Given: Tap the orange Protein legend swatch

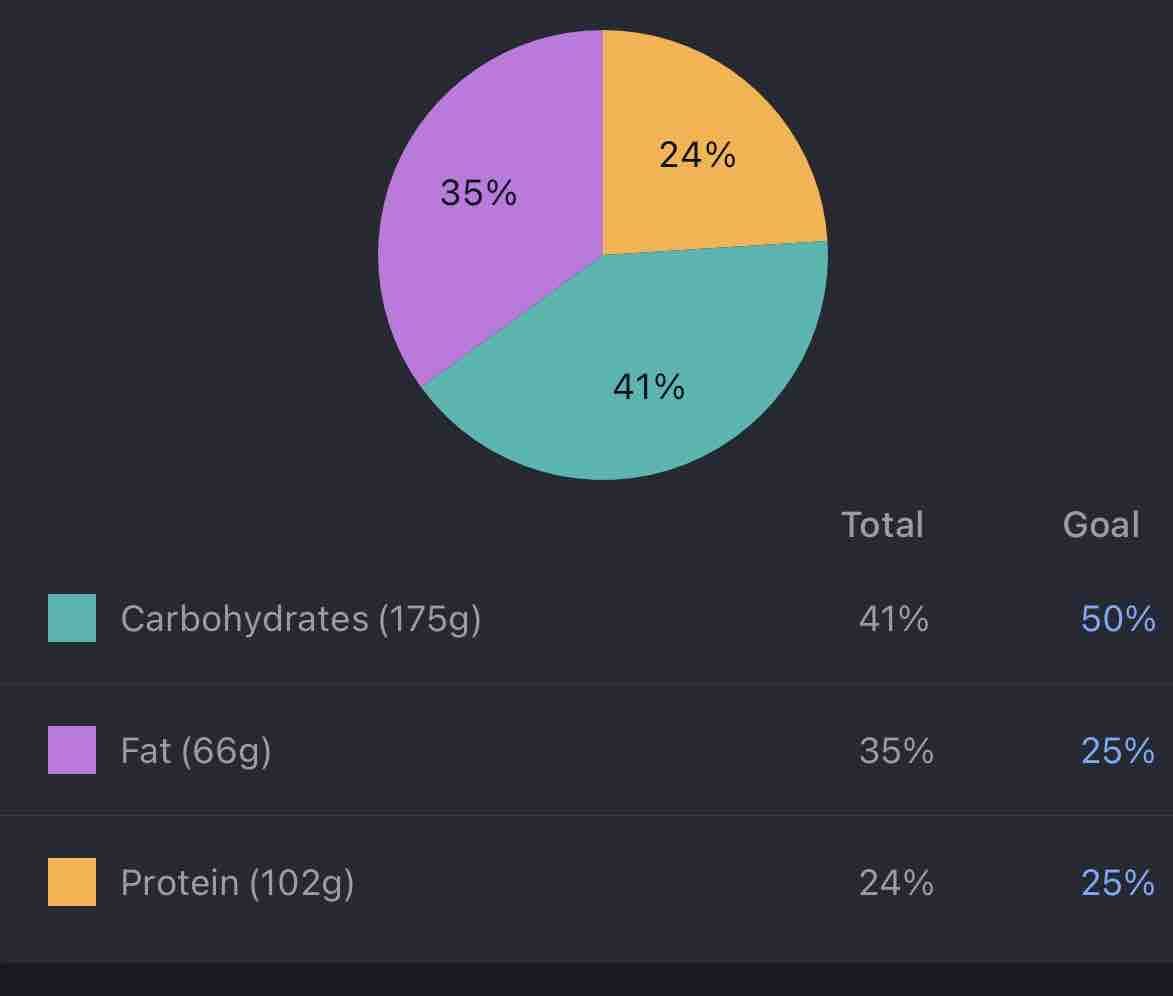Looking at the screenshot, I should click(72, 882).
